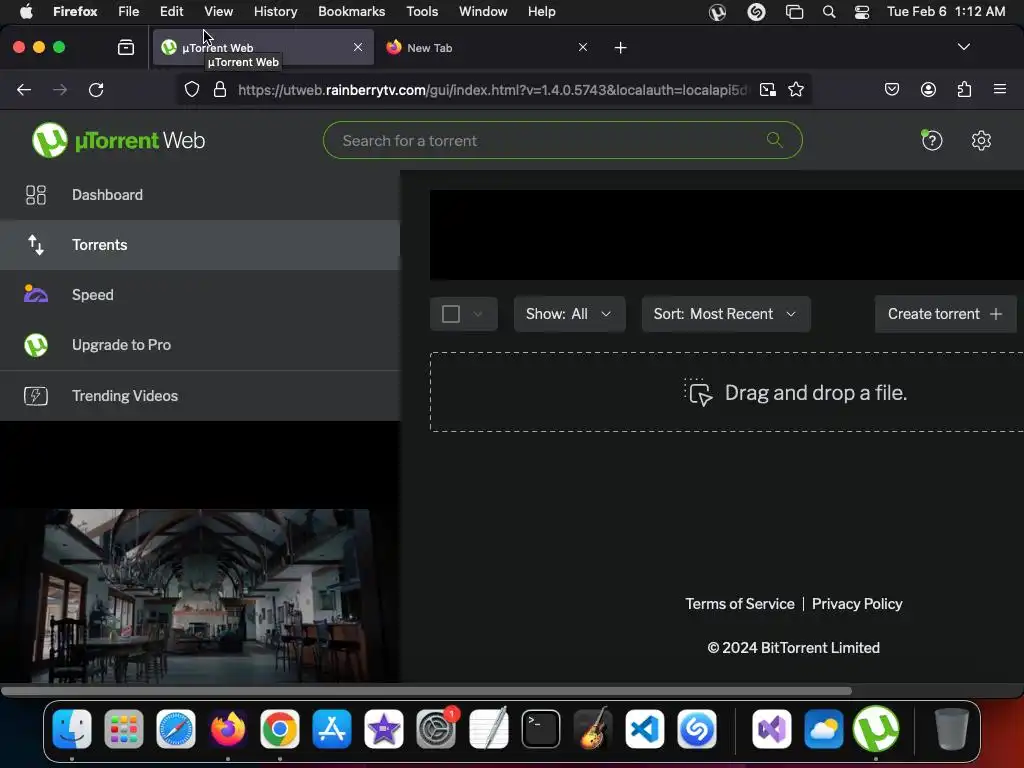
Task: Open Google Chrome from the Dock
Action: 280,729
